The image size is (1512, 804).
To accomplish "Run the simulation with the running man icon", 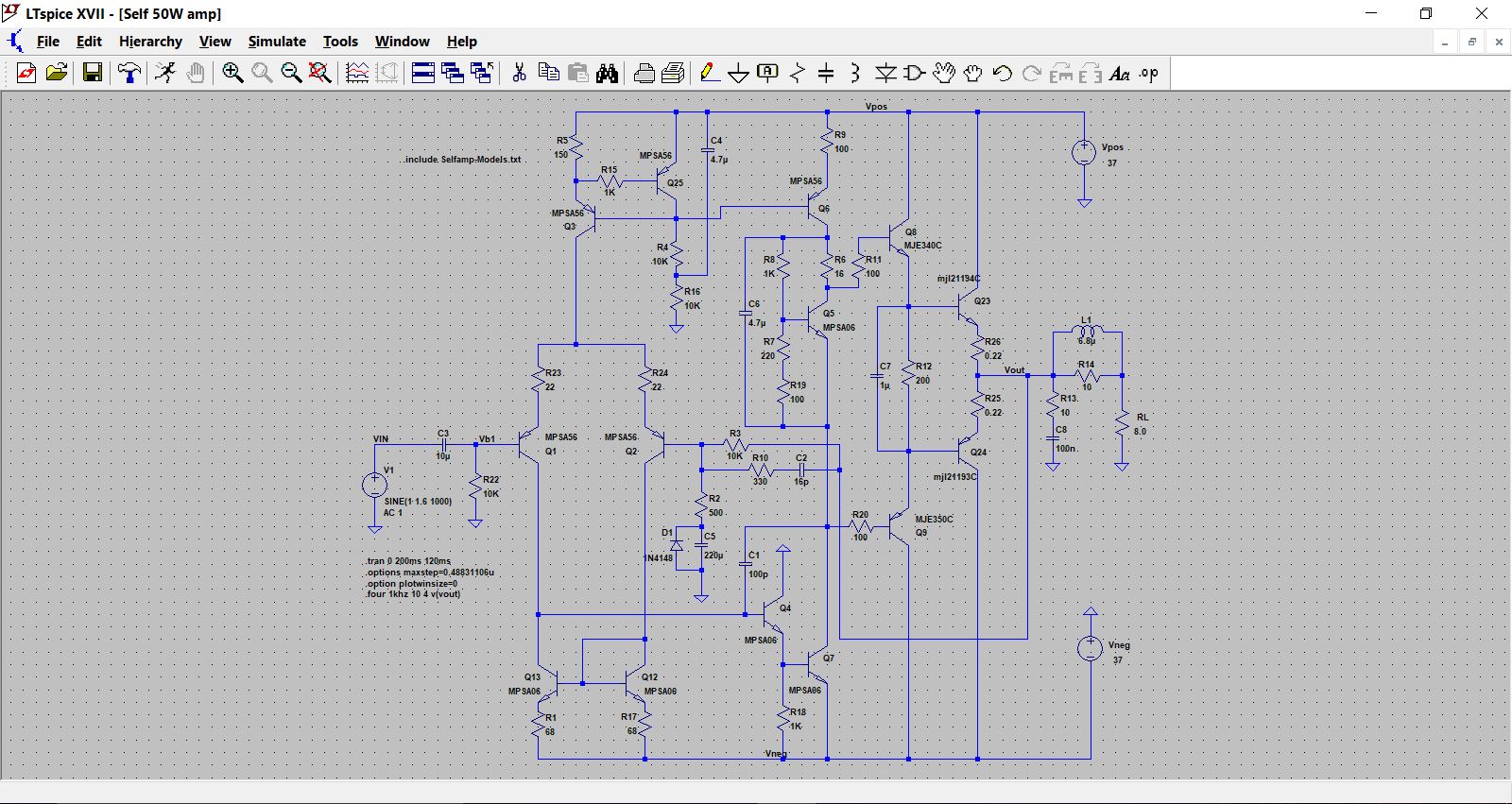I will [x=165, y=73].
